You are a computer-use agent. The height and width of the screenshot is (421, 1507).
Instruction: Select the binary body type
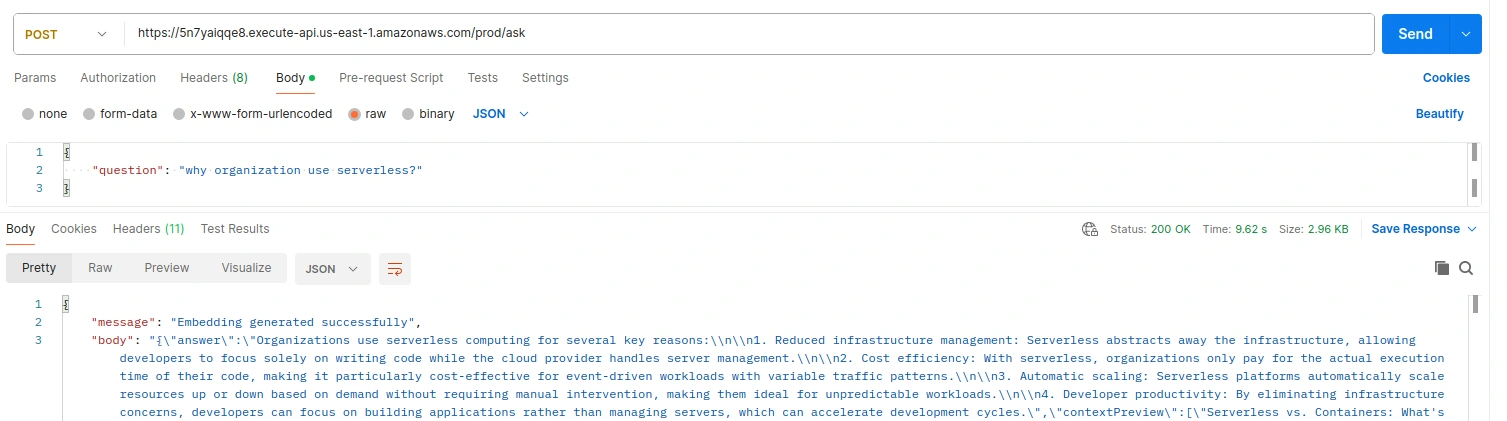coord(408,114)
